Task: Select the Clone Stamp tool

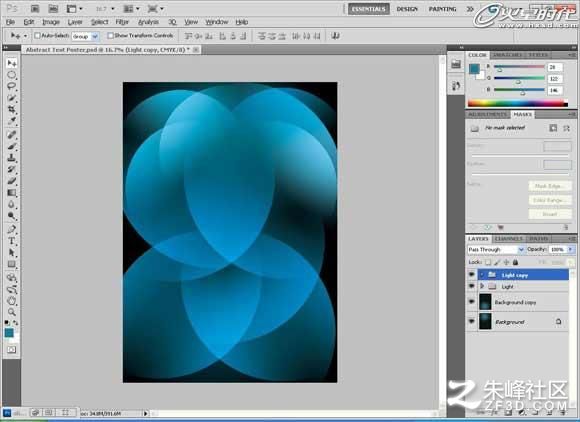Action: (x=11, y=158)
